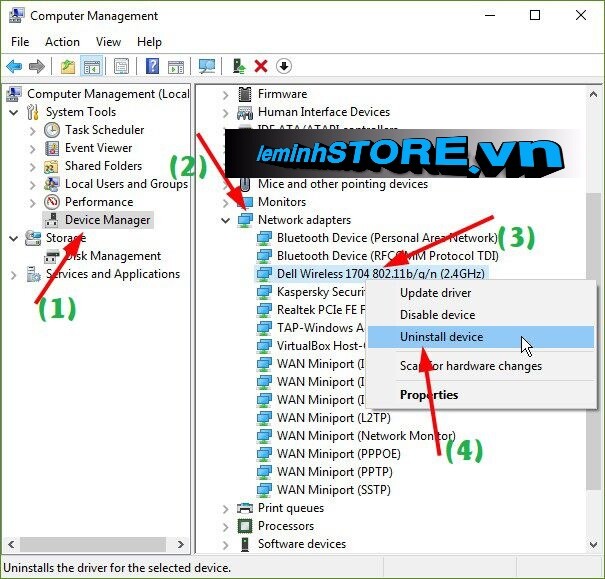
Task: Expand Services and Applications node
Action: tap(14, 275)
